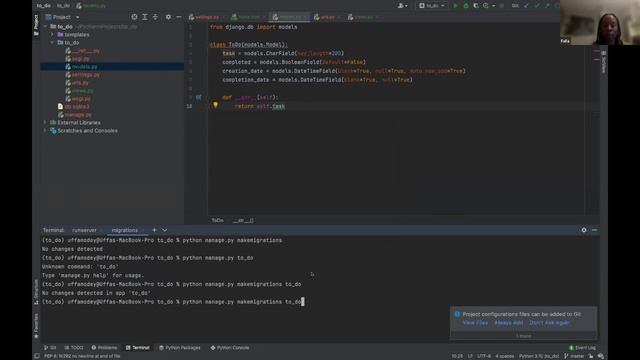Click the Debug bug icon
This screenshot has height=360, width=640.
pyautogui.click(x=466, y=6)
